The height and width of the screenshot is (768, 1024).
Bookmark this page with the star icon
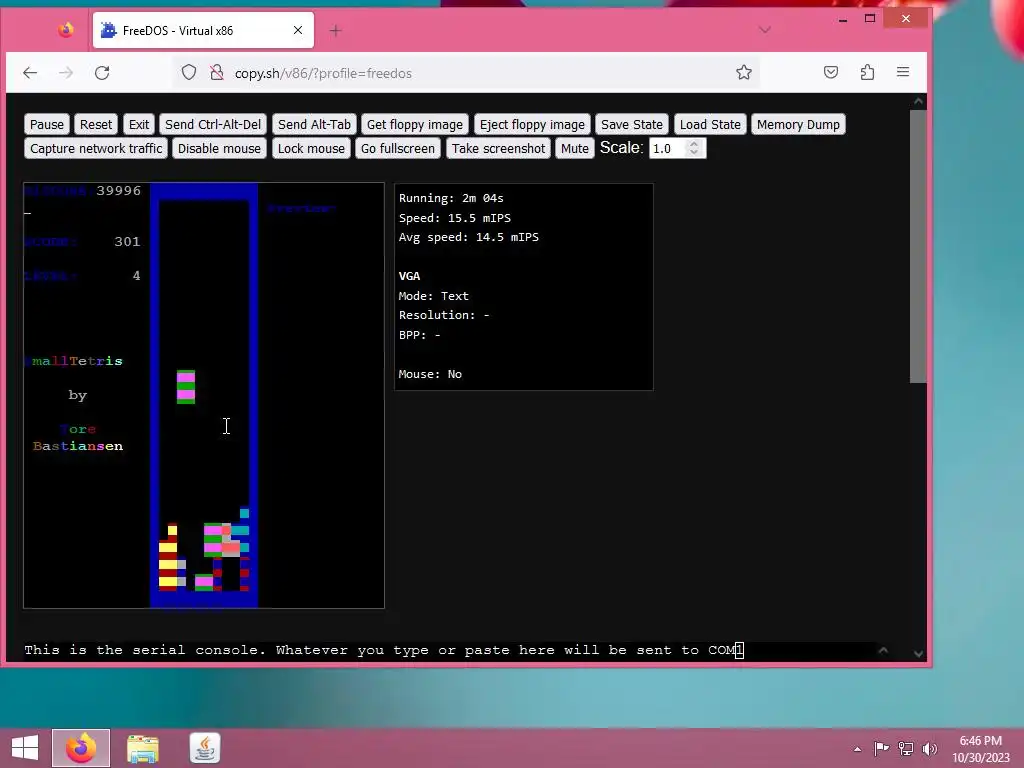[x=744, y=72]
